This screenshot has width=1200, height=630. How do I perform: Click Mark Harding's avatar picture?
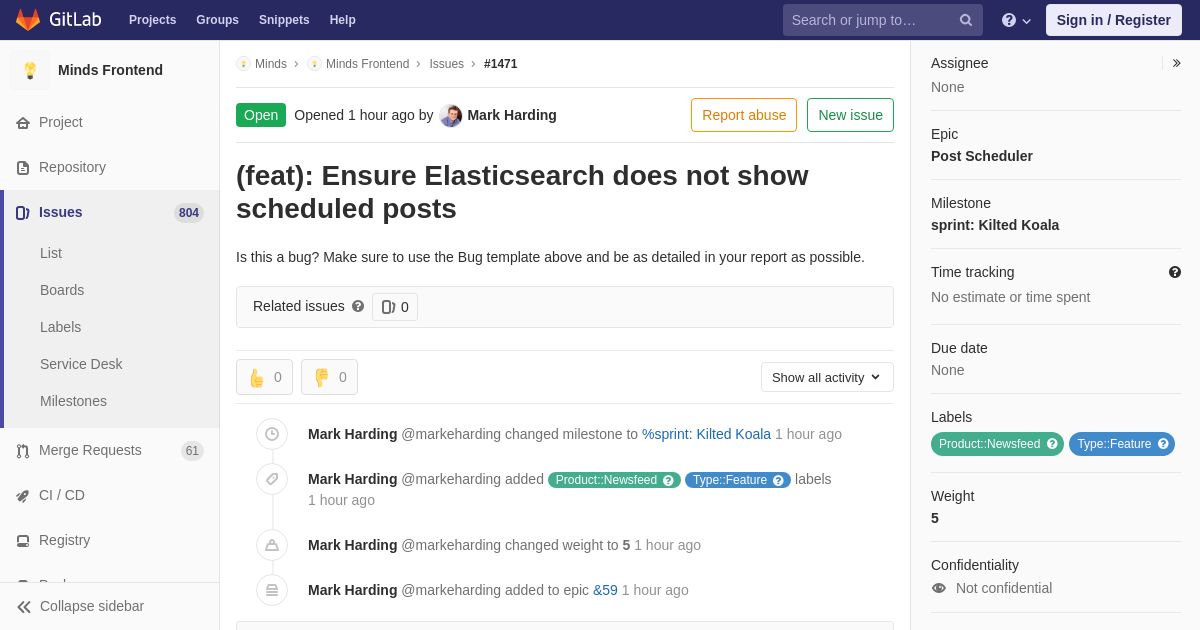pyautogui.click(x=451, y=115)
